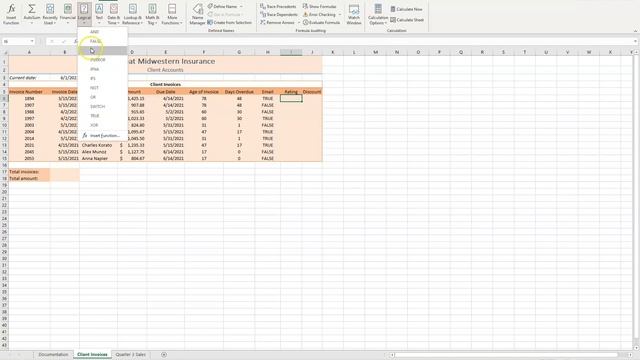Open the Recently Used functions list
The width and height of the screenshot is (640, 360).
[50, 14]
